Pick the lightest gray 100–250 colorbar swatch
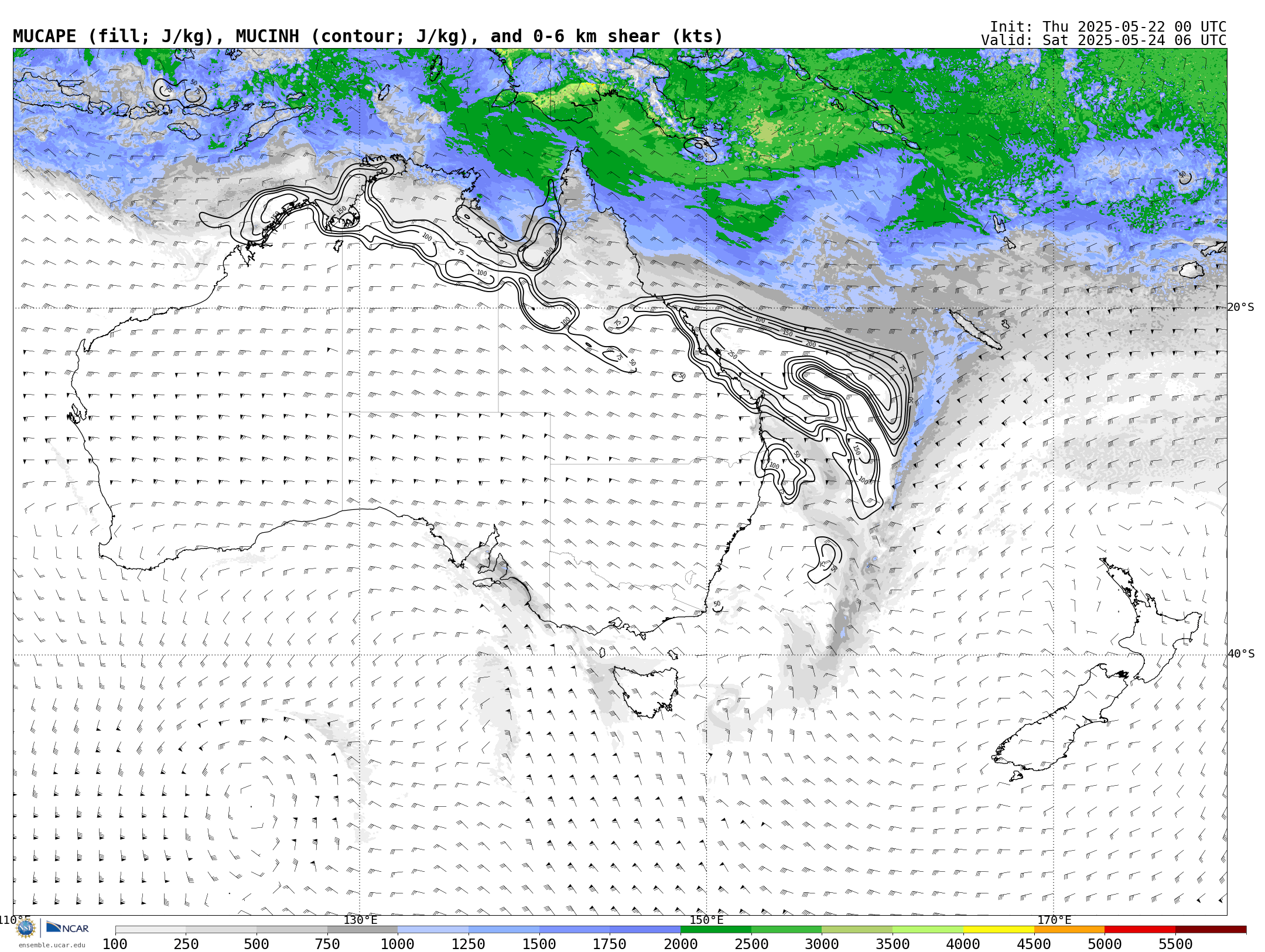Viewport: 1265px width, 952px height. point(151,930)
